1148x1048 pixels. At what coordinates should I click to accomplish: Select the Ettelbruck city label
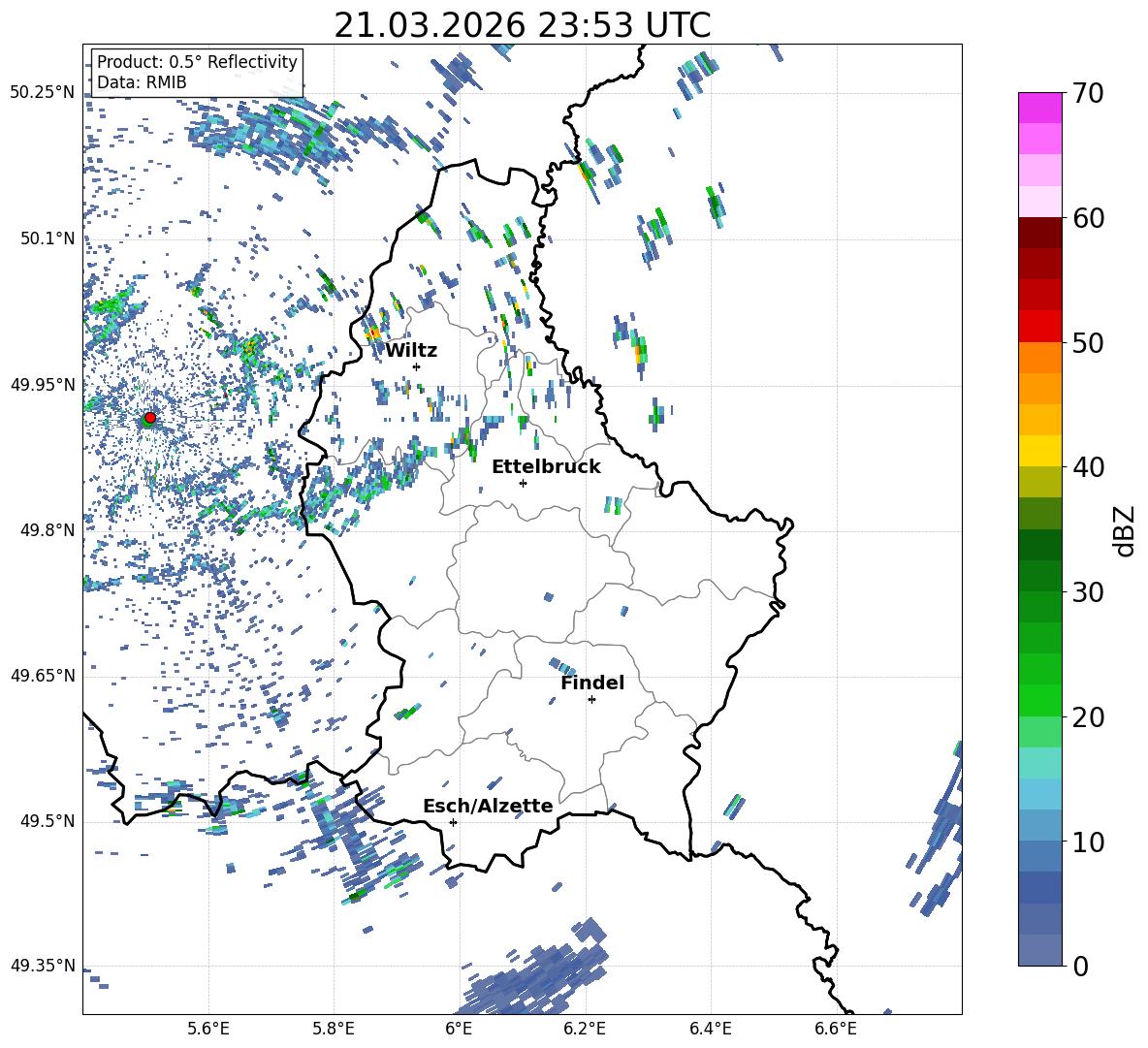(x=546, y=467)
